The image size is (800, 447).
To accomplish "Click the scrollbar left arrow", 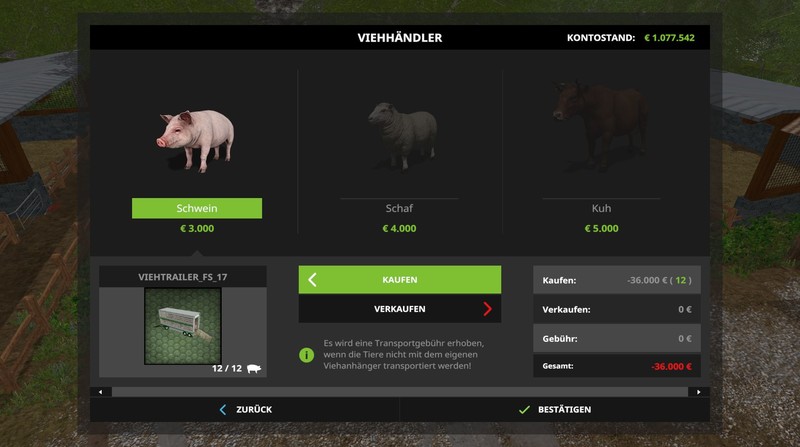I will [101, 392].
